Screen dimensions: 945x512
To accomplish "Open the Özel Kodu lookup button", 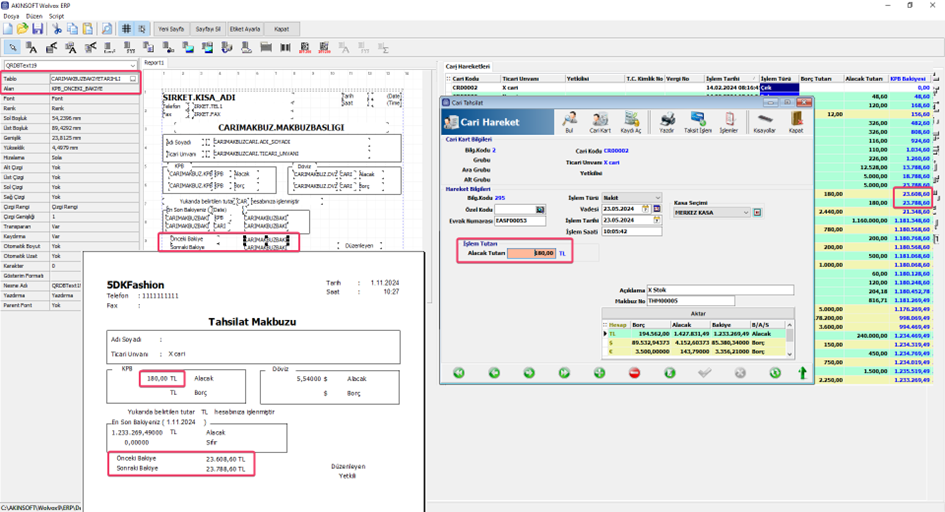I will click(540, 210).
